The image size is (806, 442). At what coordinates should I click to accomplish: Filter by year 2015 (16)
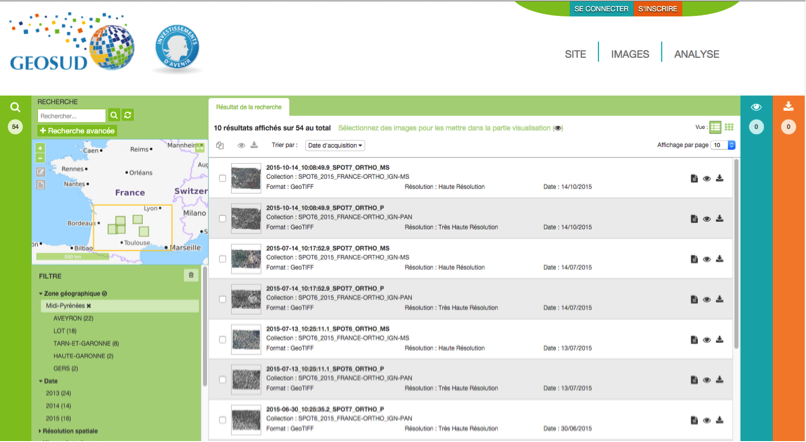point(59,418)
